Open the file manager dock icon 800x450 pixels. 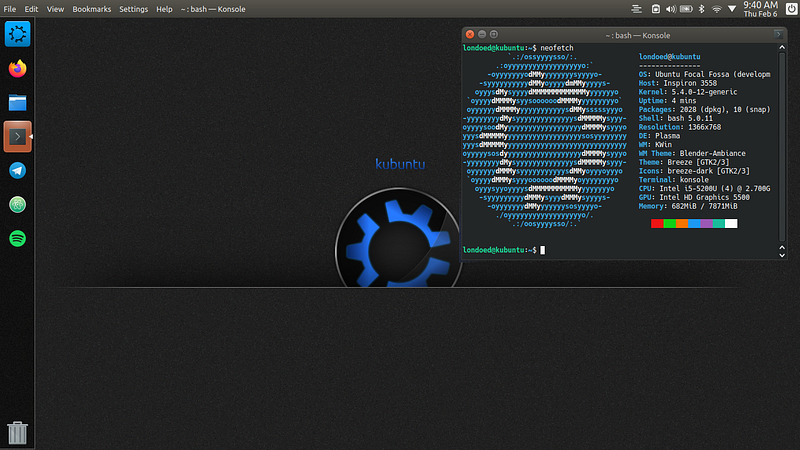pos(17,103)
